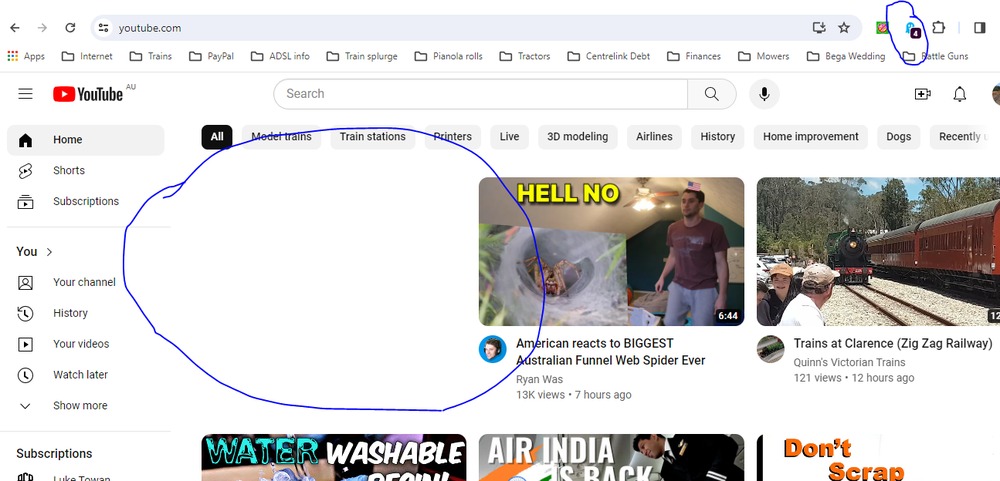This screenshot has height=481, width=1000.
Task: Open watch History in sidebar
Action: 85,313
